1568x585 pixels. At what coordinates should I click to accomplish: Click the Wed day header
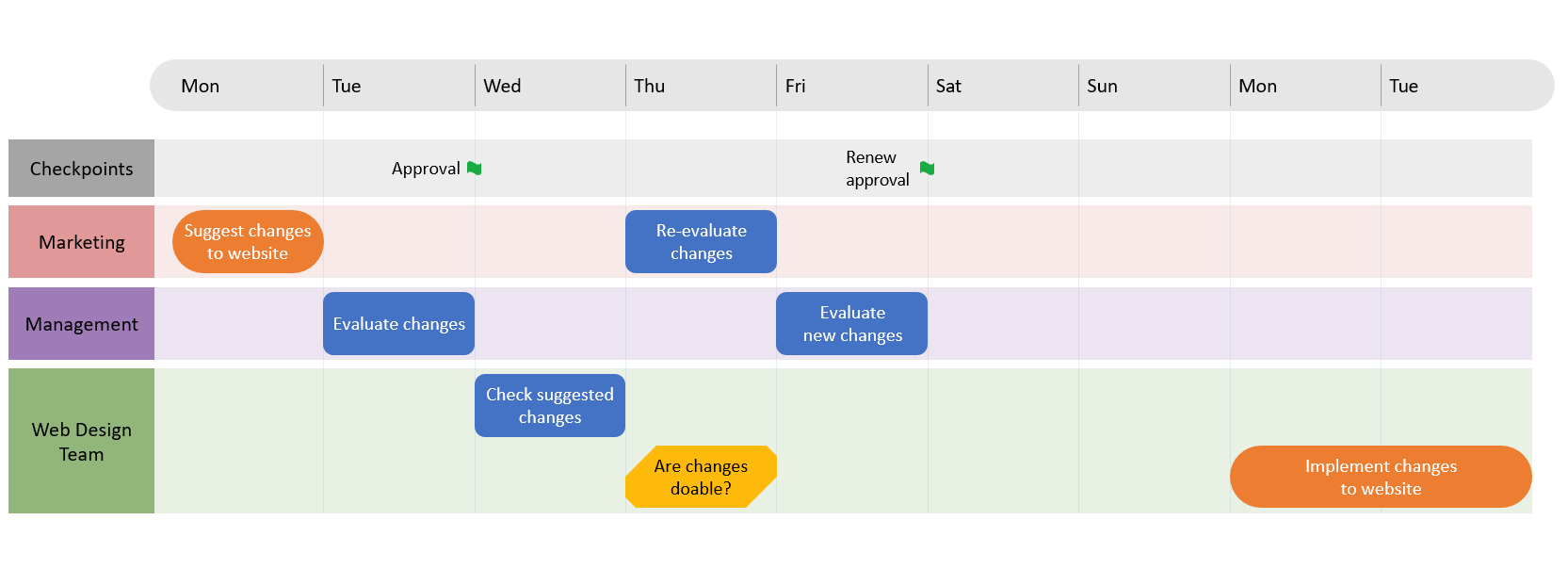pyautogui.click(x=502, y=86)
